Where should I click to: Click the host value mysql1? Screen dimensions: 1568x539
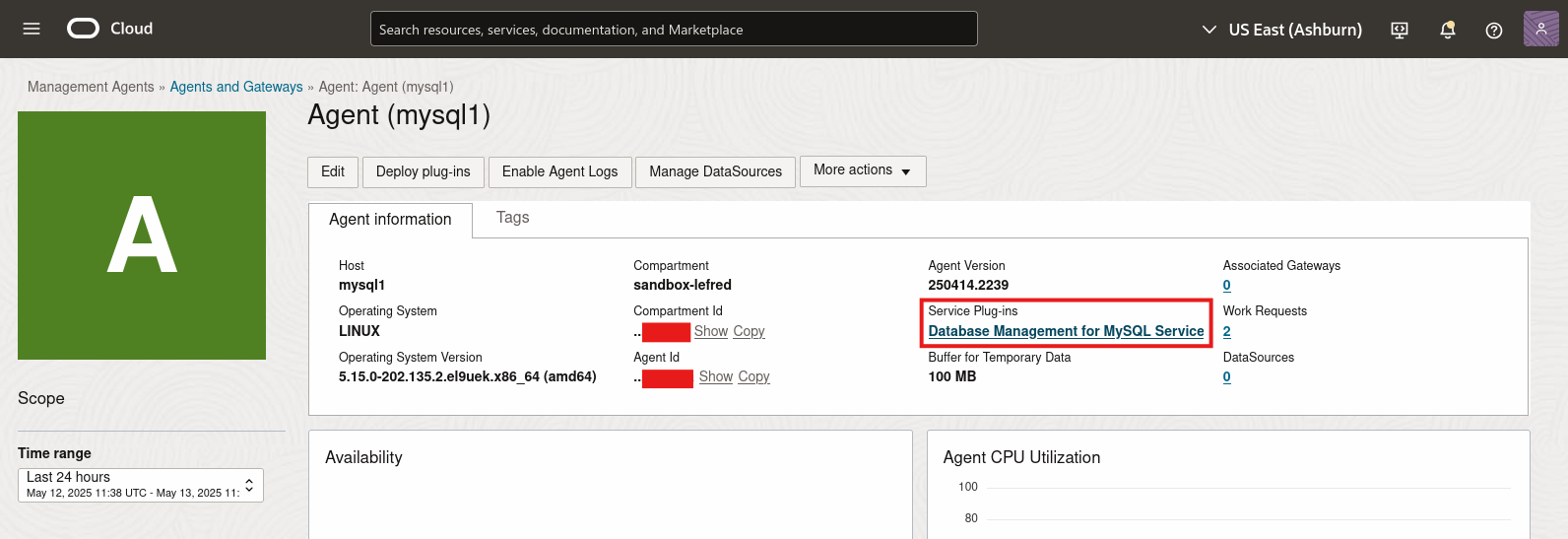click(x=361, y=285)
